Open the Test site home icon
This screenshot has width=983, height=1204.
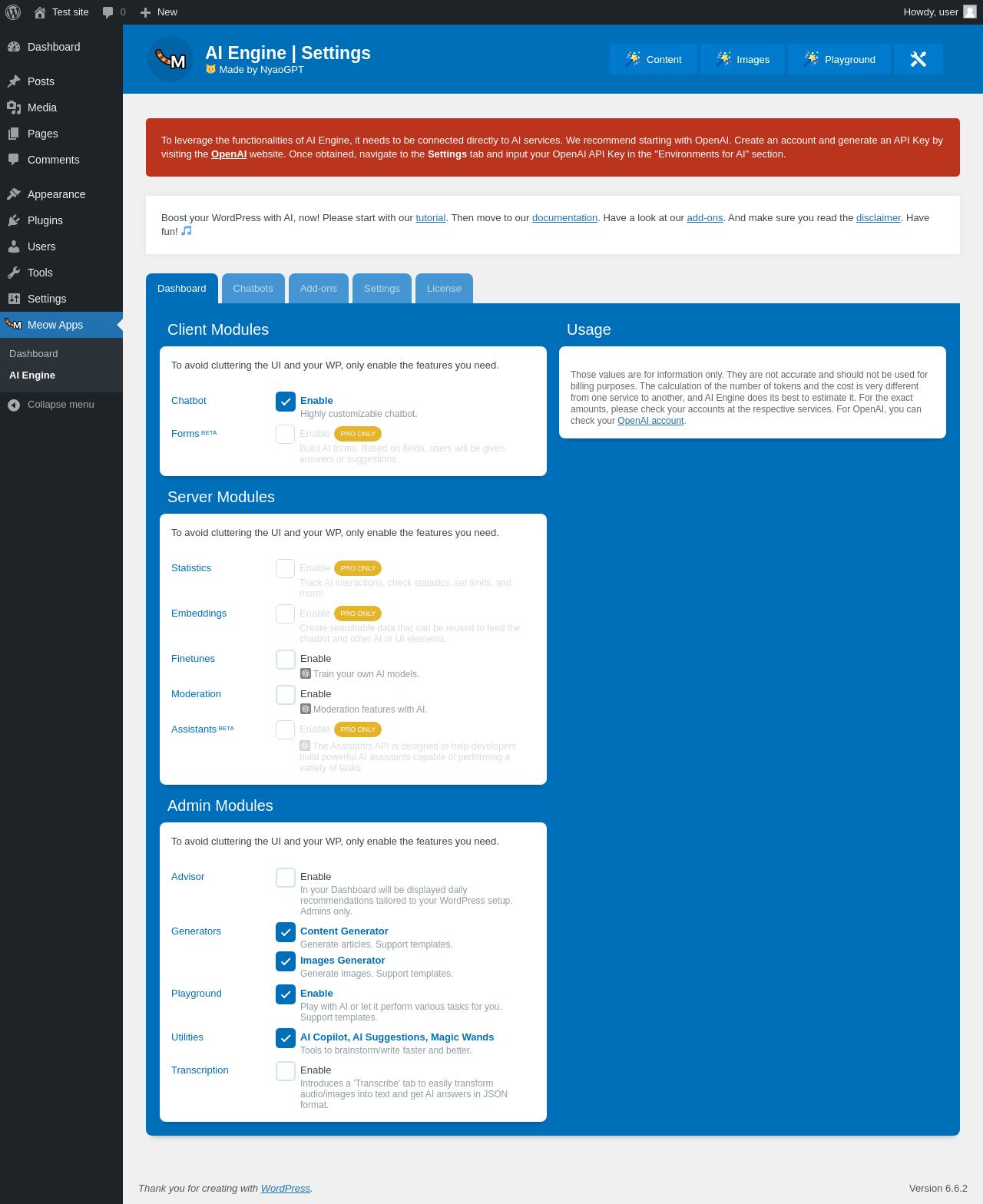tap(40, 12)
